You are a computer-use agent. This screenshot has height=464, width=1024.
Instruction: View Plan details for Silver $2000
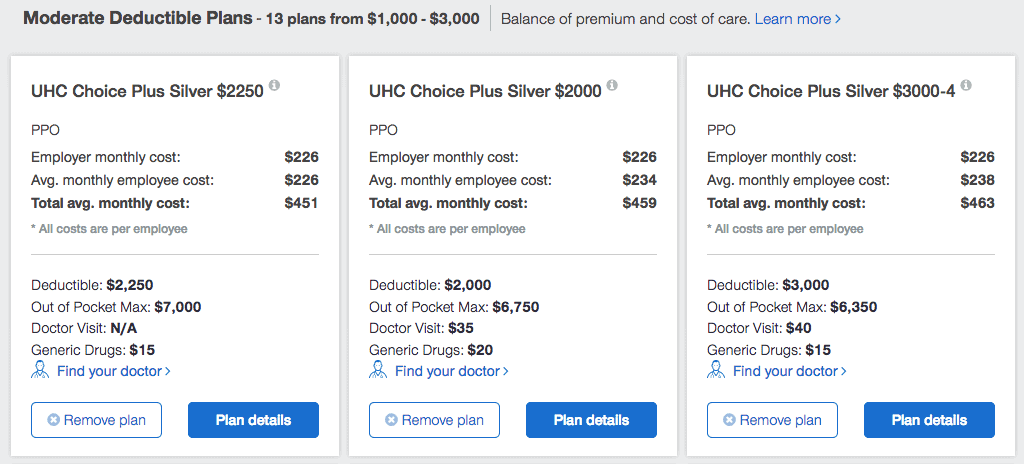click(x=591, y=420)
